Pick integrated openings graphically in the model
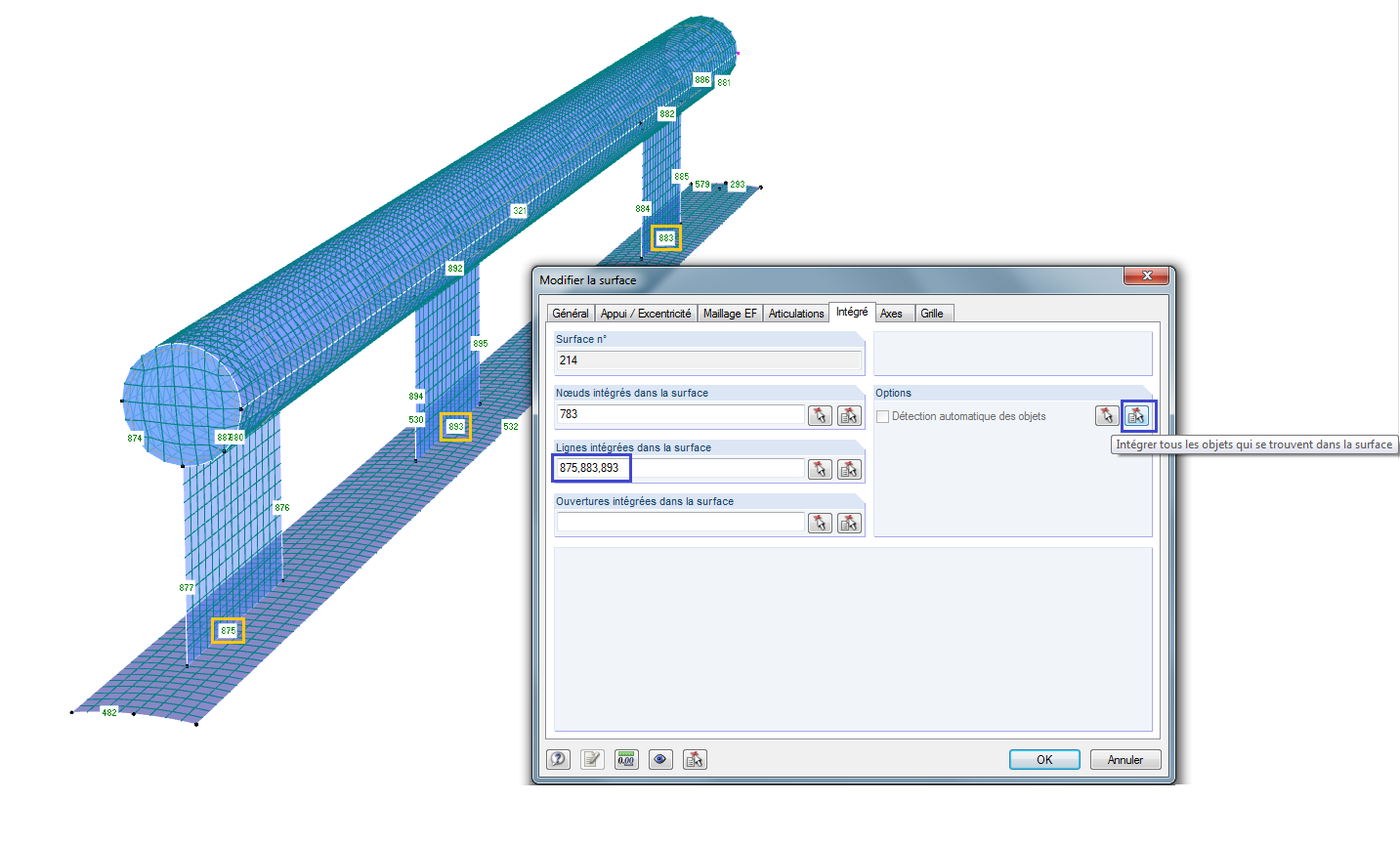The width and height of the screenshot is (1400, 845). (820, 523)
